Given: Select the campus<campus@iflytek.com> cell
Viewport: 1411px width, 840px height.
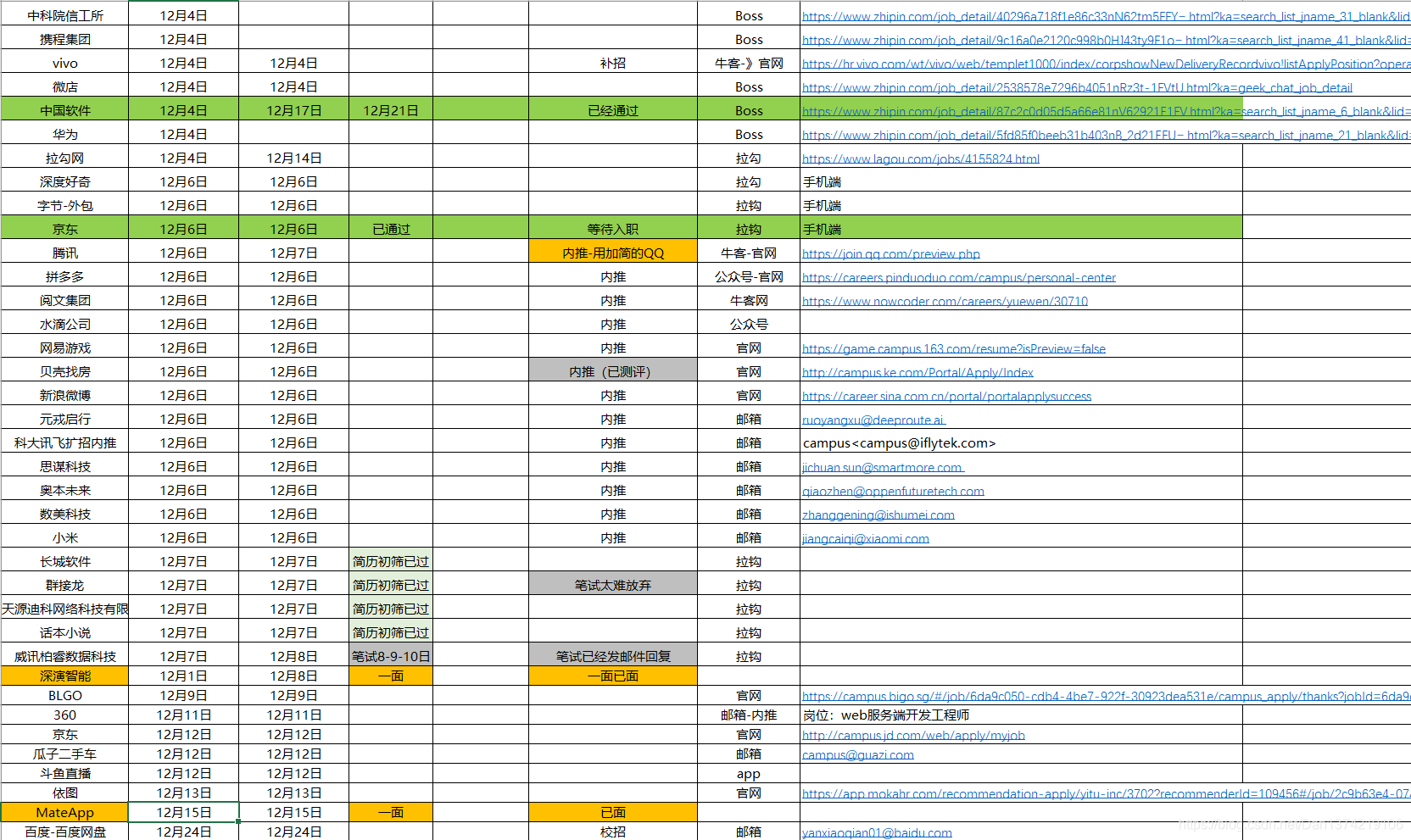Looking at the screenshot, I should 1021,442.
